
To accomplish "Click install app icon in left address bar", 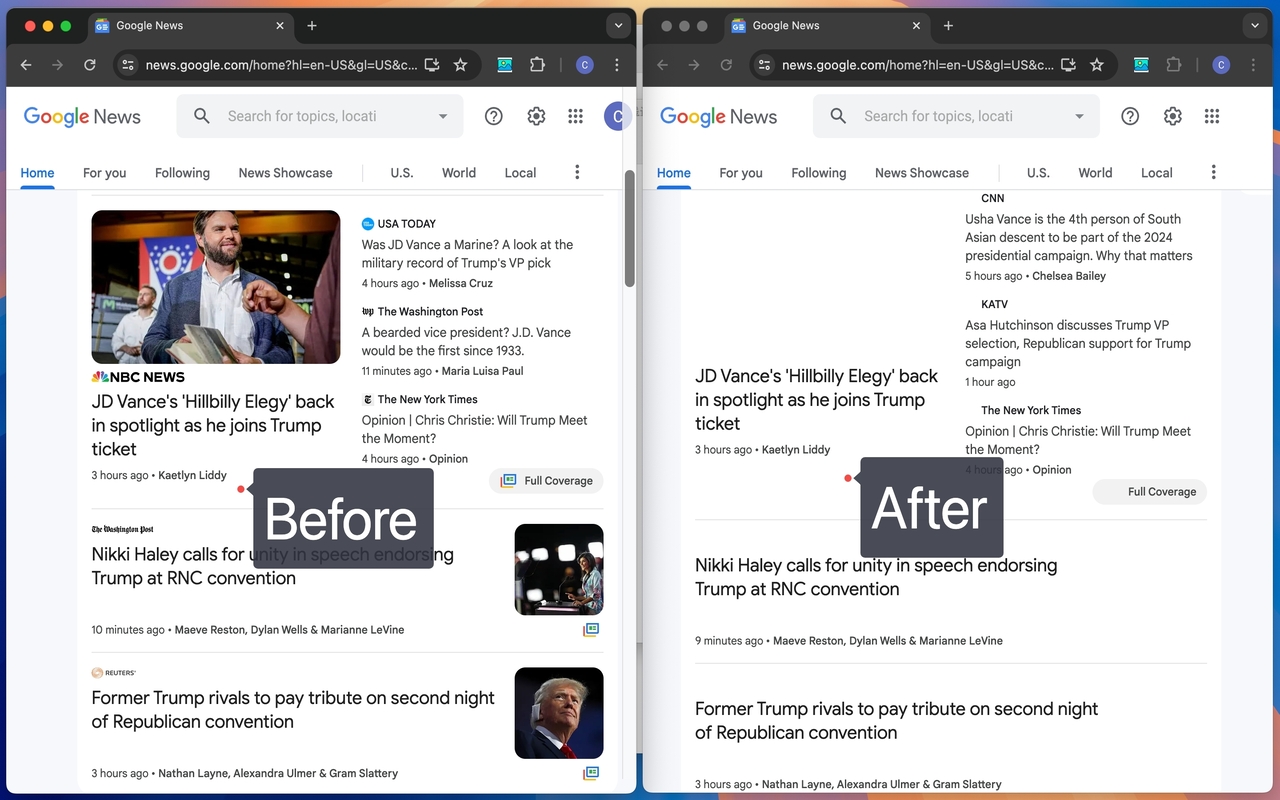I will click(432, 65).
